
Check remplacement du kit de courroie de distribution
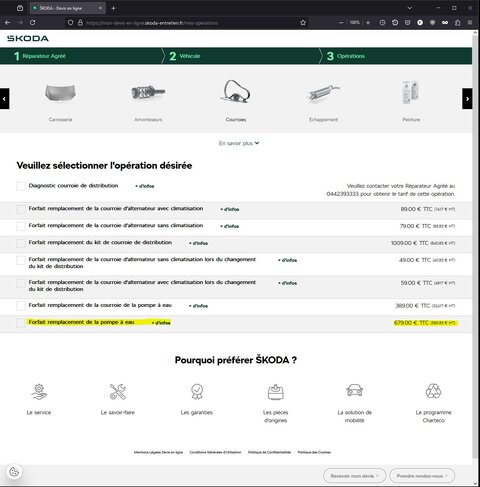coord(21,243)
